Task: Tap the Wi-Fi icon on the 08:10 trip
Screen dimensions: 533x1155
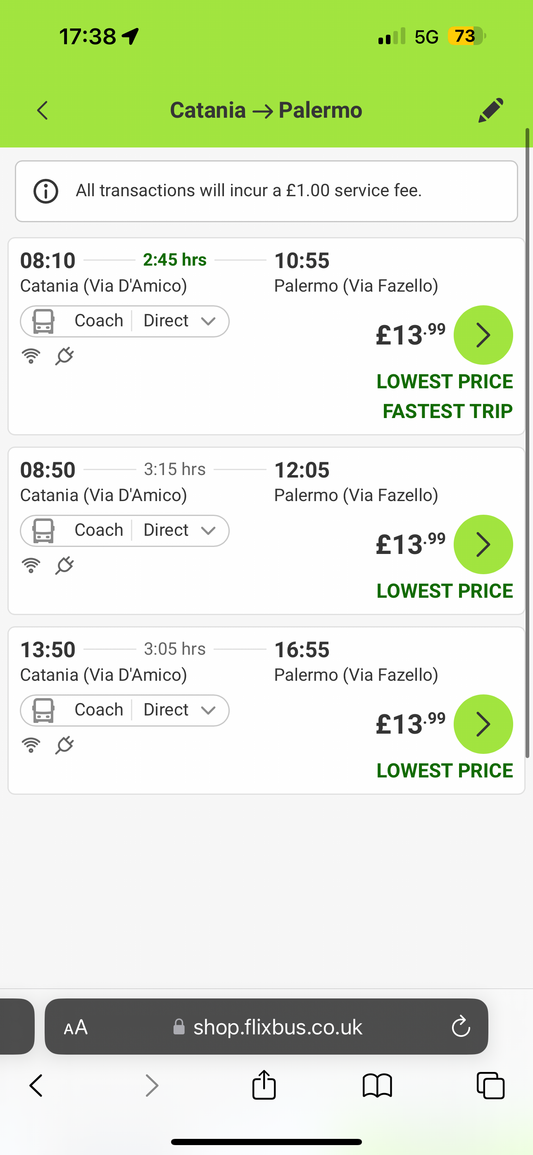Action: point(31,357)
